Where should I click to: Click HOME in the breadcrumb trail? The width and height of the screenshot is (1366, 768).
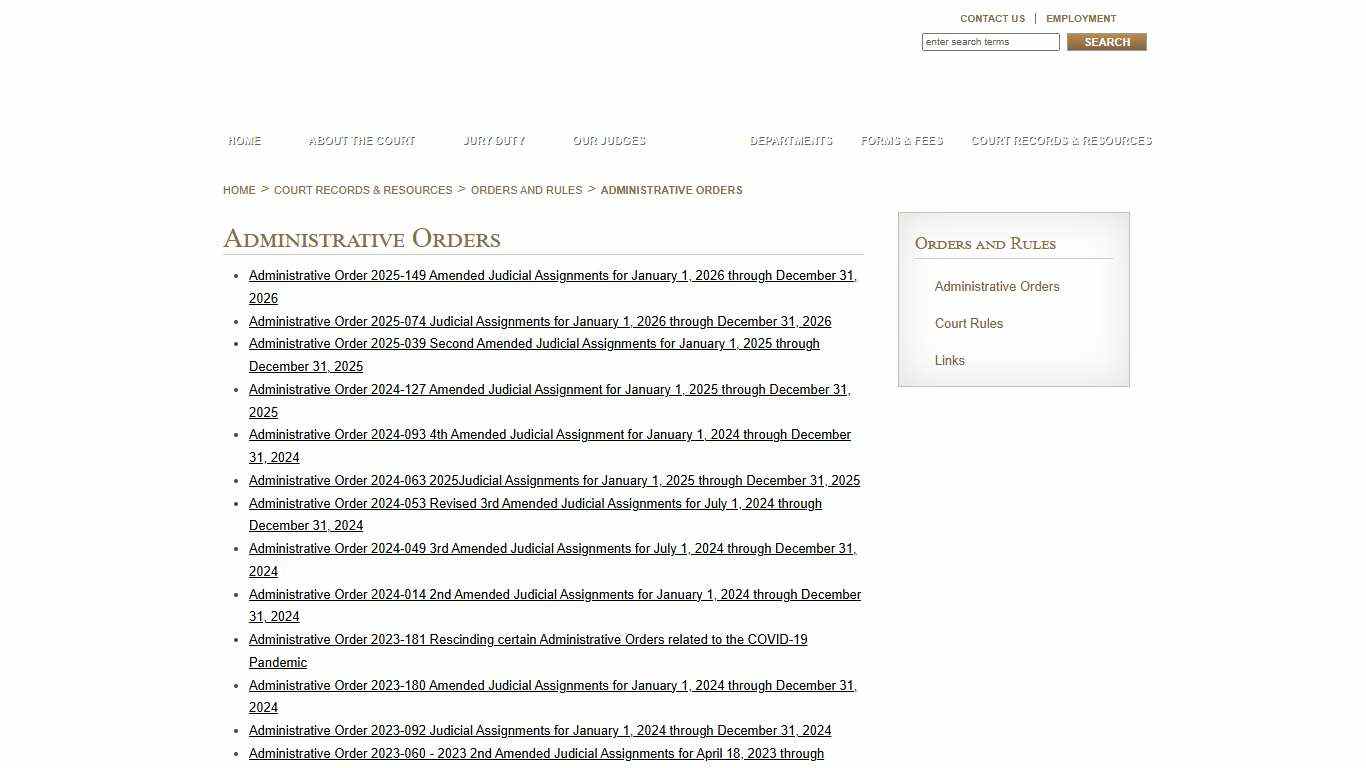[239, 190]
